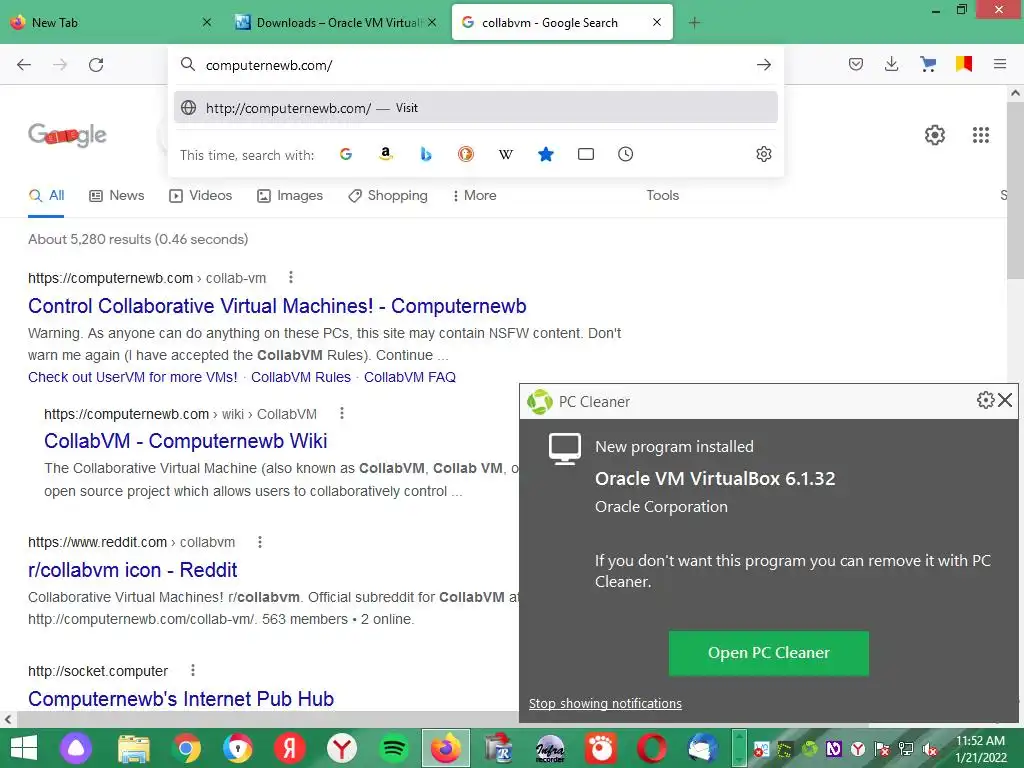Open options for socket.computer result
Screen dimensions: 1024x768
tap(192, 671)
